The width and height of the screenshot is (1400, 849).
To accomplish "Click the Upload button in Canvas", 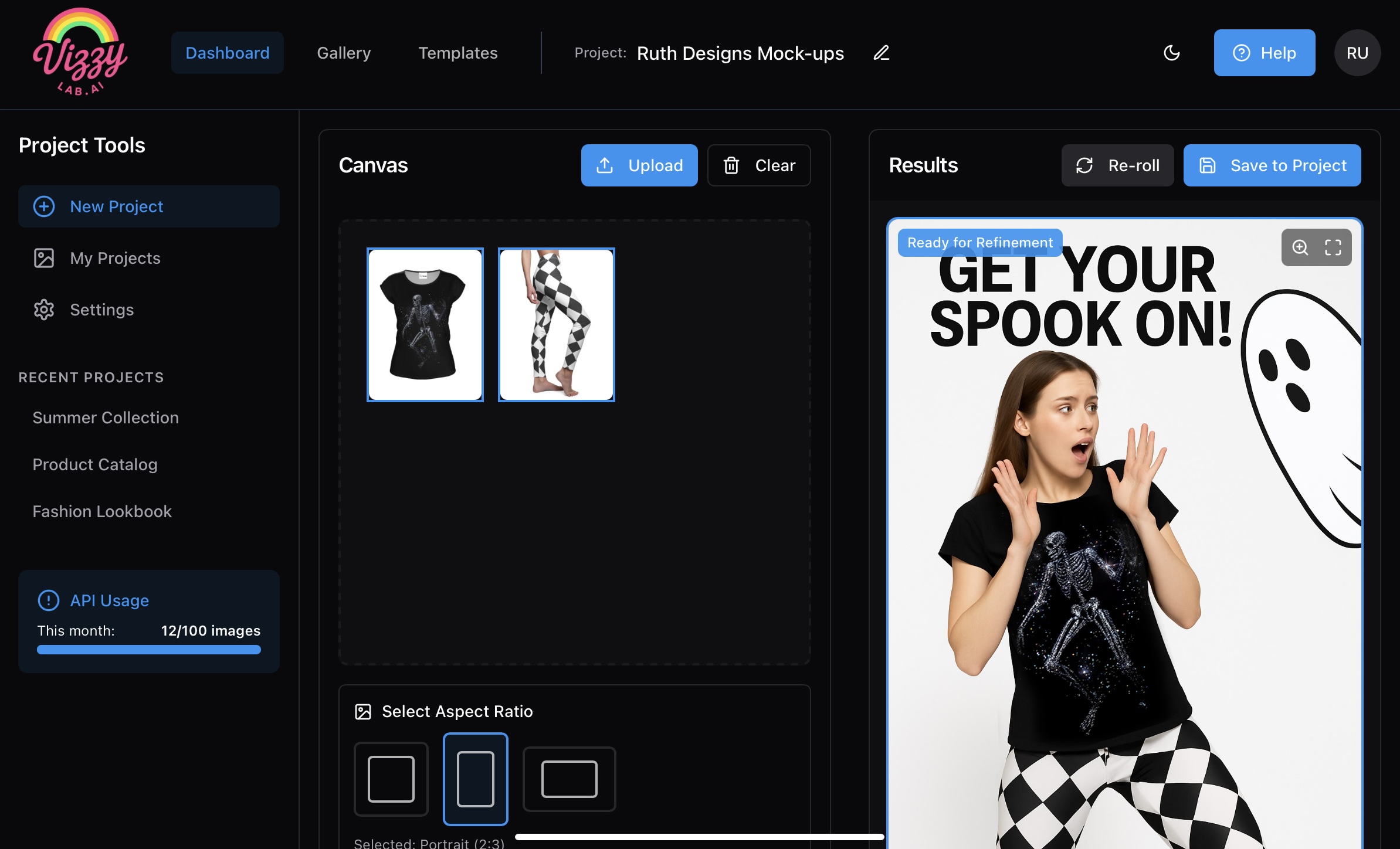I will pos(639,165).
